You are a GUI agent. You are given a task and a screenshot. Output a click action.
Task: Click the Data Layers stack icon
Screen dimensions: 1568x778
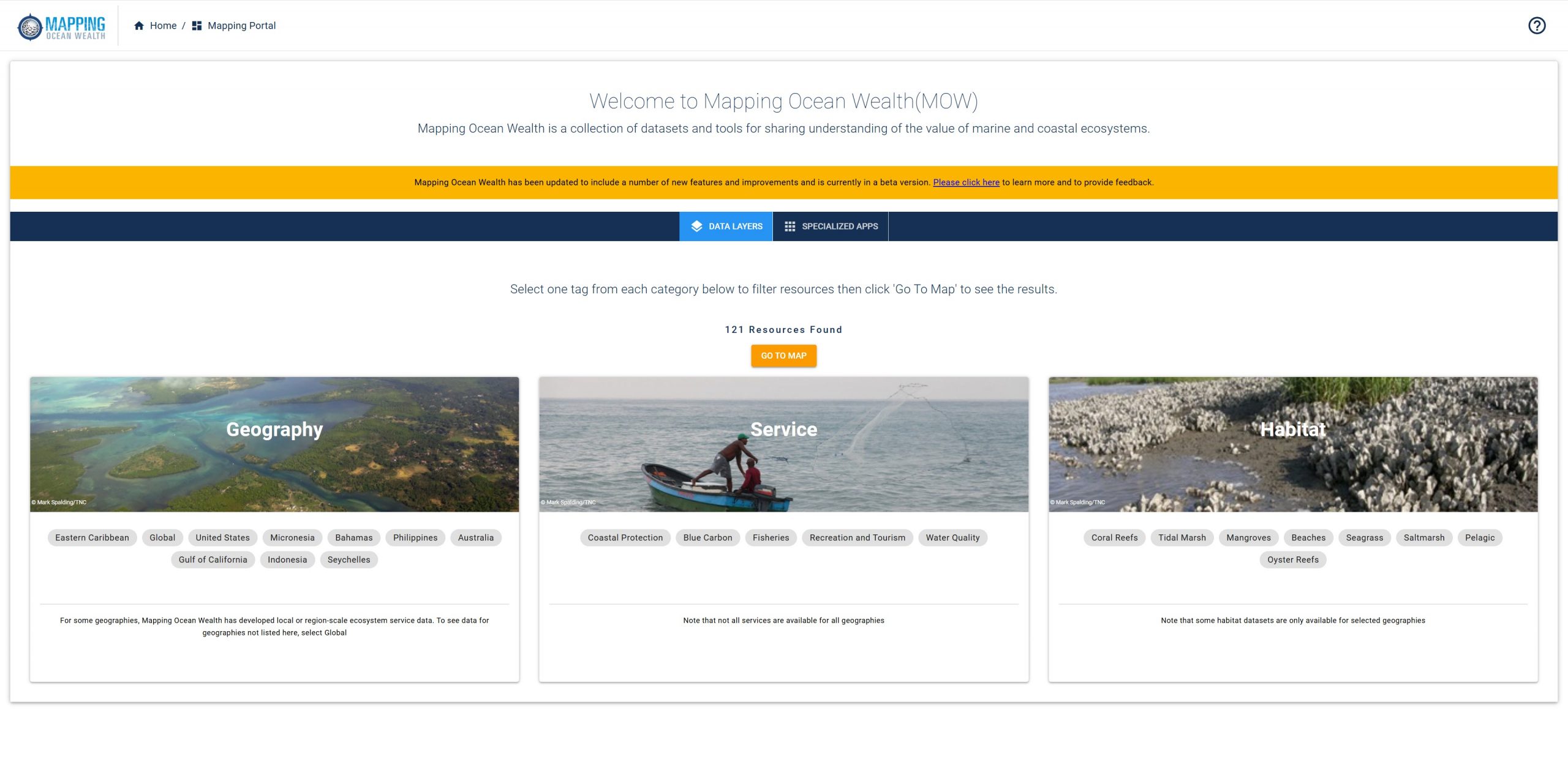(696, 226)
